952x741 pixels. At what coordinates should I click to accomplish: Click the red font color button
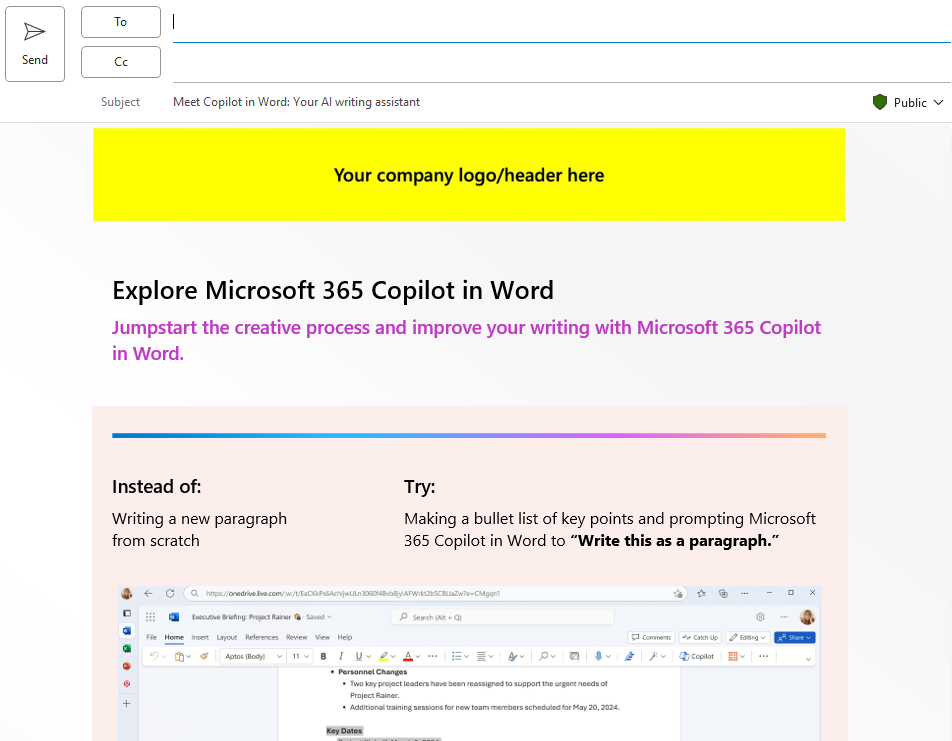[x=408, y=656]
